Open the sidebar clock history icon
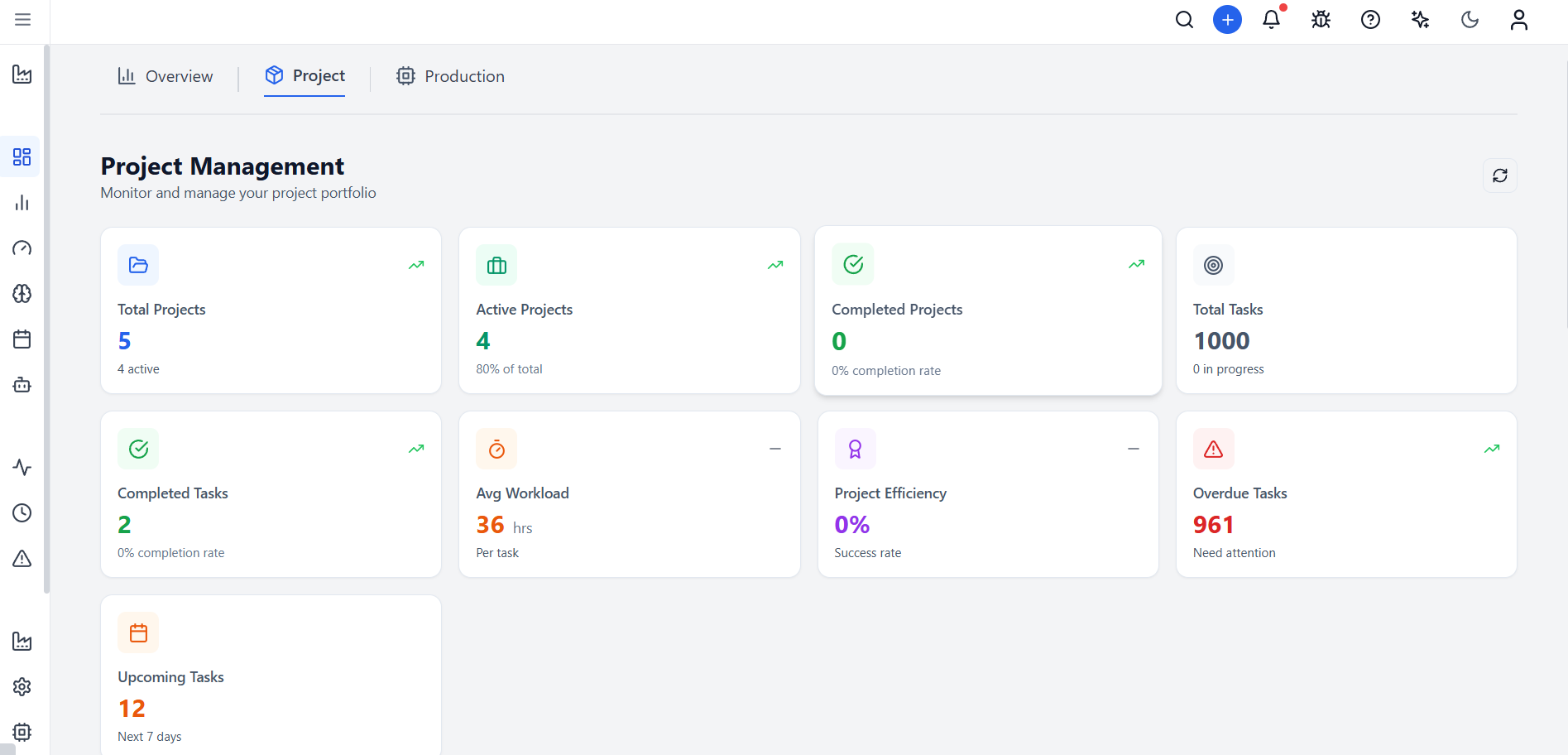This screenshot has width=1568, height=755. coord(22,513)
